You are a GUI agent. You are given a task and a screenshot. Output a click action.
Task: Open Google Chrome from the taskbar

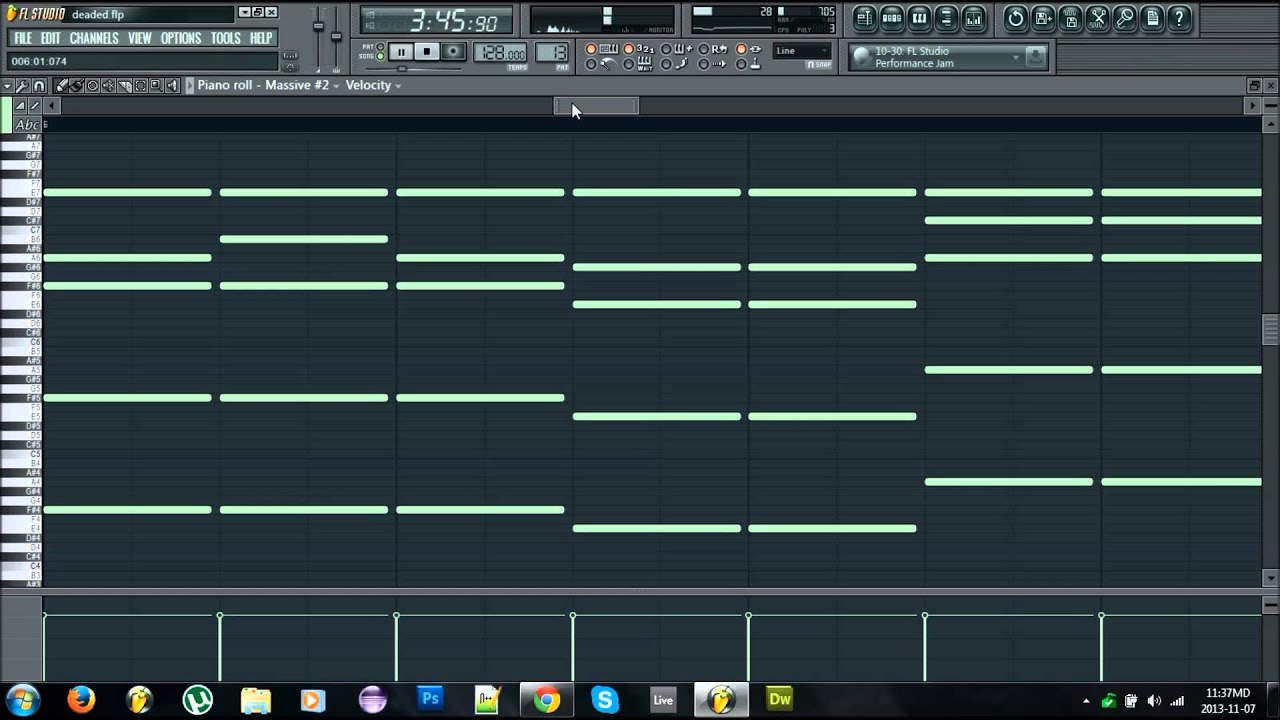546,699
